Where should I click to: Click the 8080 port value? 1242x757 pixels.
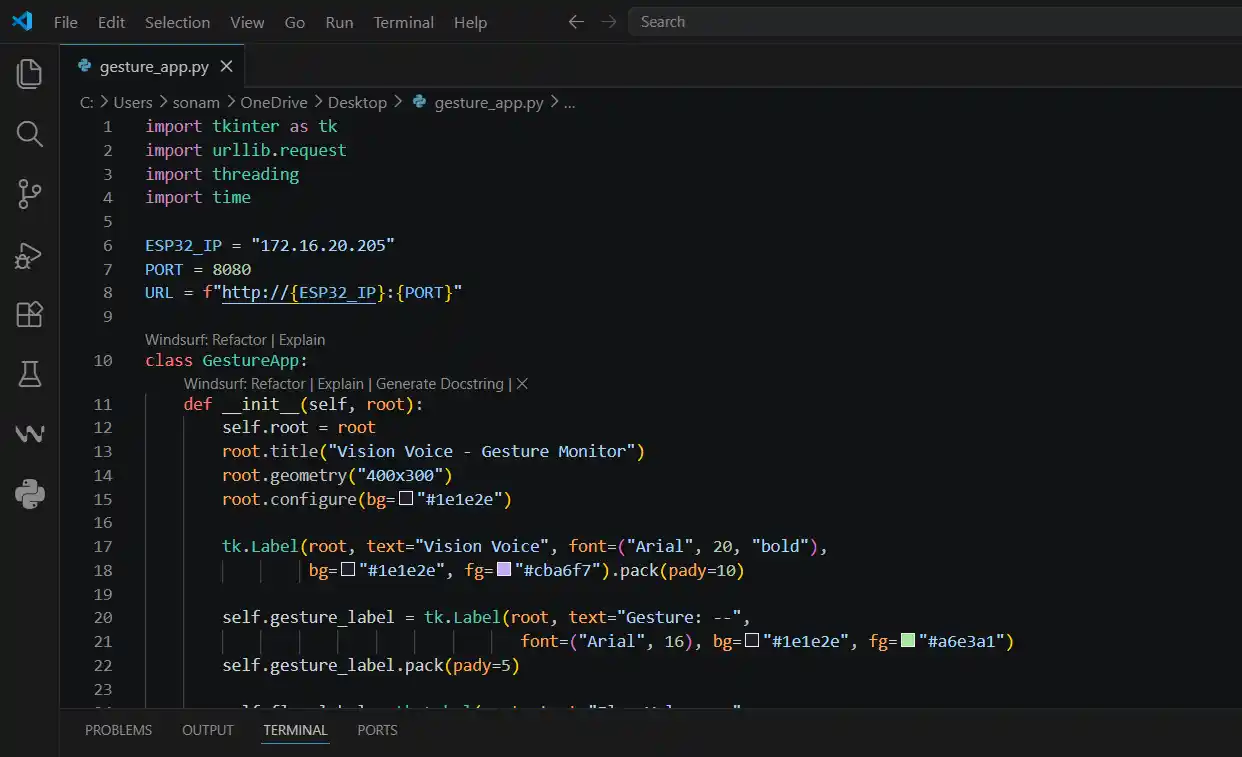(232, 269)
